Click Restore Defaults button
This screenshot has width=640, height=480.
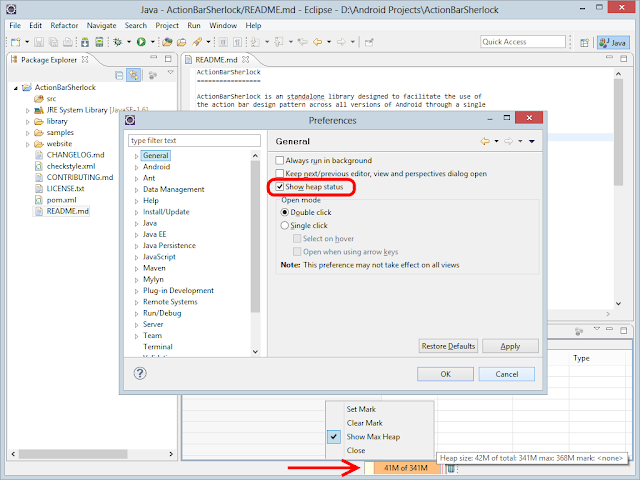(x=448, y=346)
